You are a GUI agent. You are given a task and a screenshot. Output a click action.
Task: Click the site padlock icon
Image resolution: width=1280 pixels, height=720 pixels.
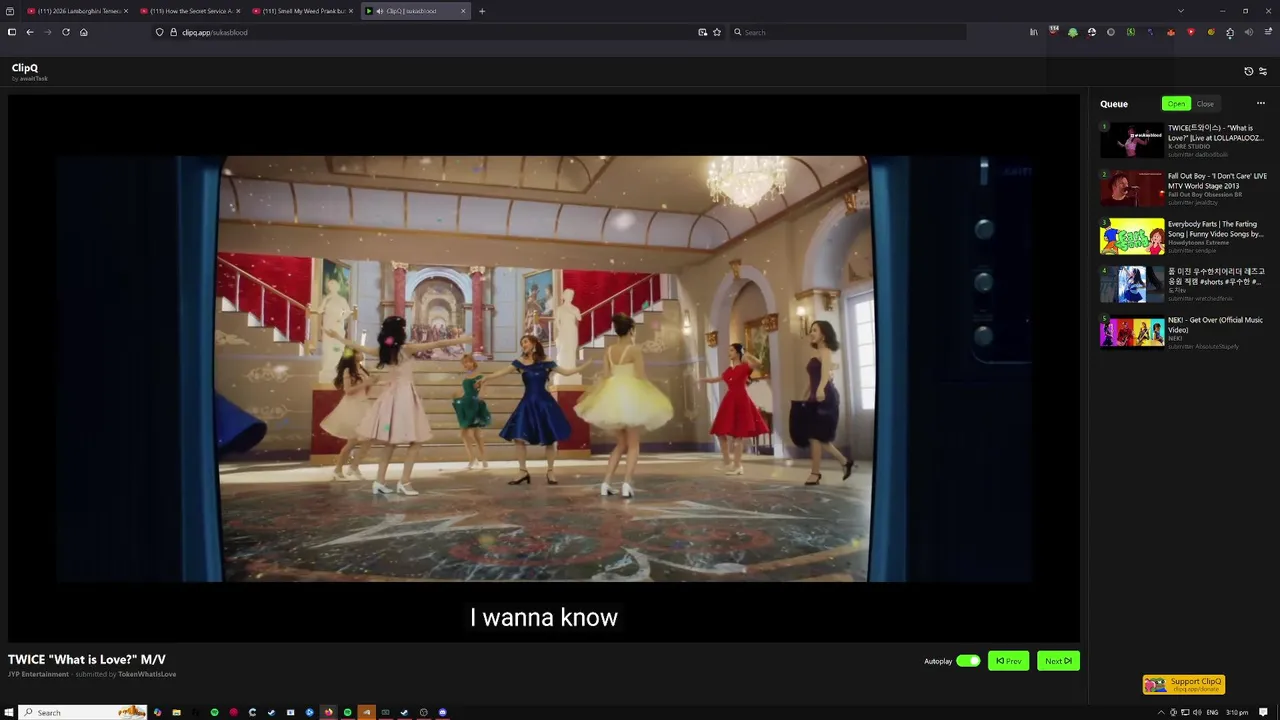pyautogui.click(x=173, y=32)
